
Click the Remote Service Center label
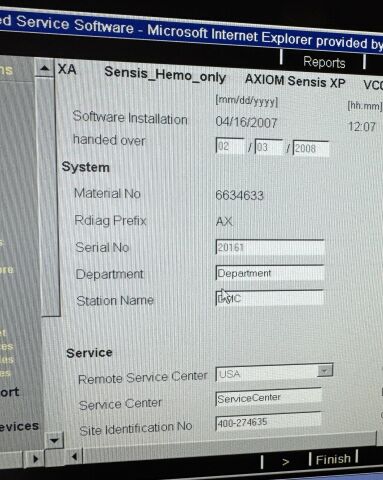143,377
